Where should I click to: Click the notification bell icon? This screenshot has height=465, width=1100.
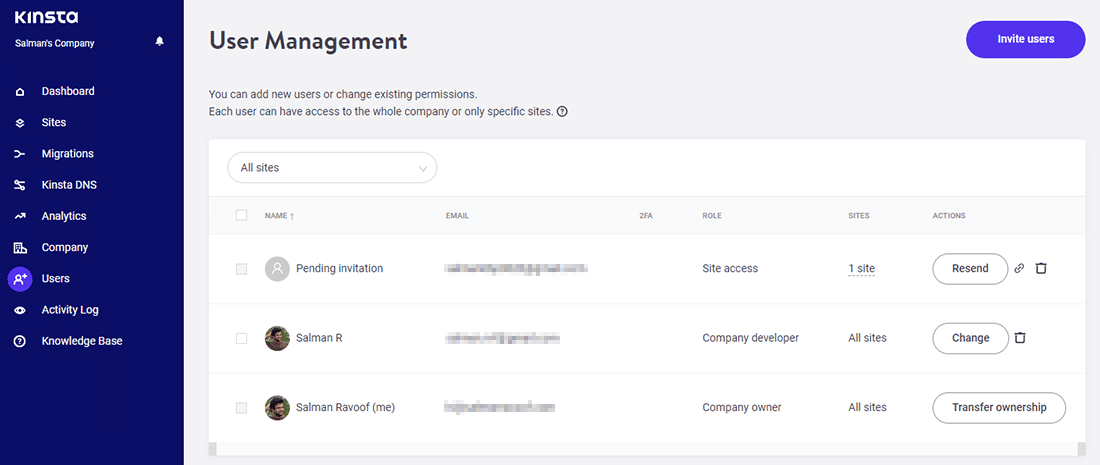[x=159, y=42]
